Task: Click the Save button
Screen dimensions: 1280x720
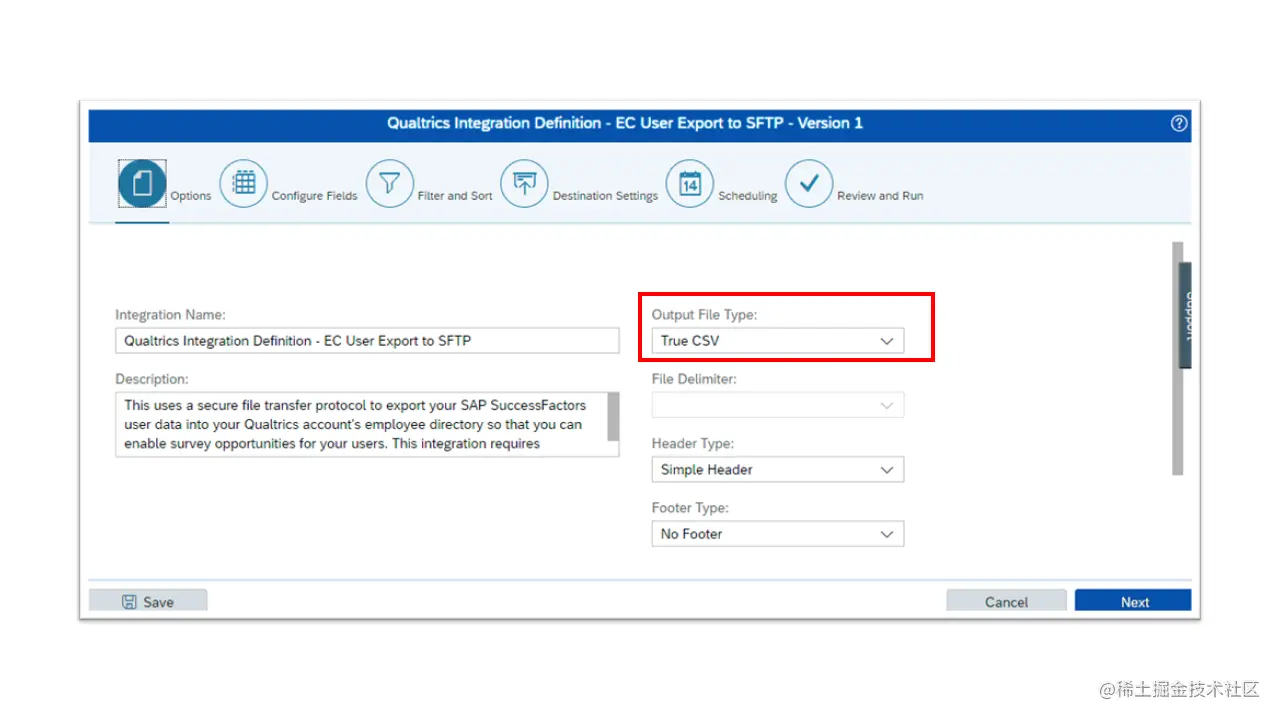Action: 148,601
